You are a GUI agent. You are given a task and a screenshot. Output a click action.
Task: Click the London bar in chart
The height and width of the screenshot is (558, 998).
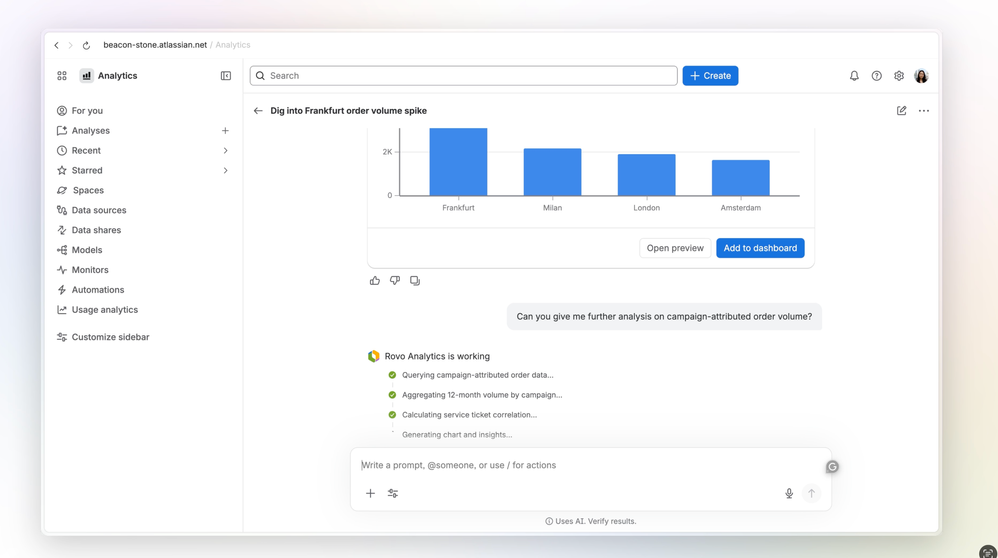click(647, 175)
